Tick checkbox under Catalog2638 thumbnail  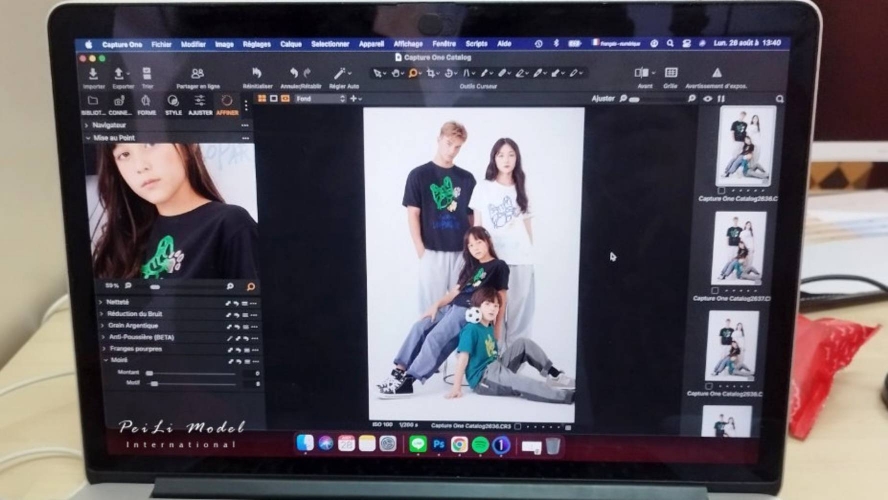click(708, 386)
